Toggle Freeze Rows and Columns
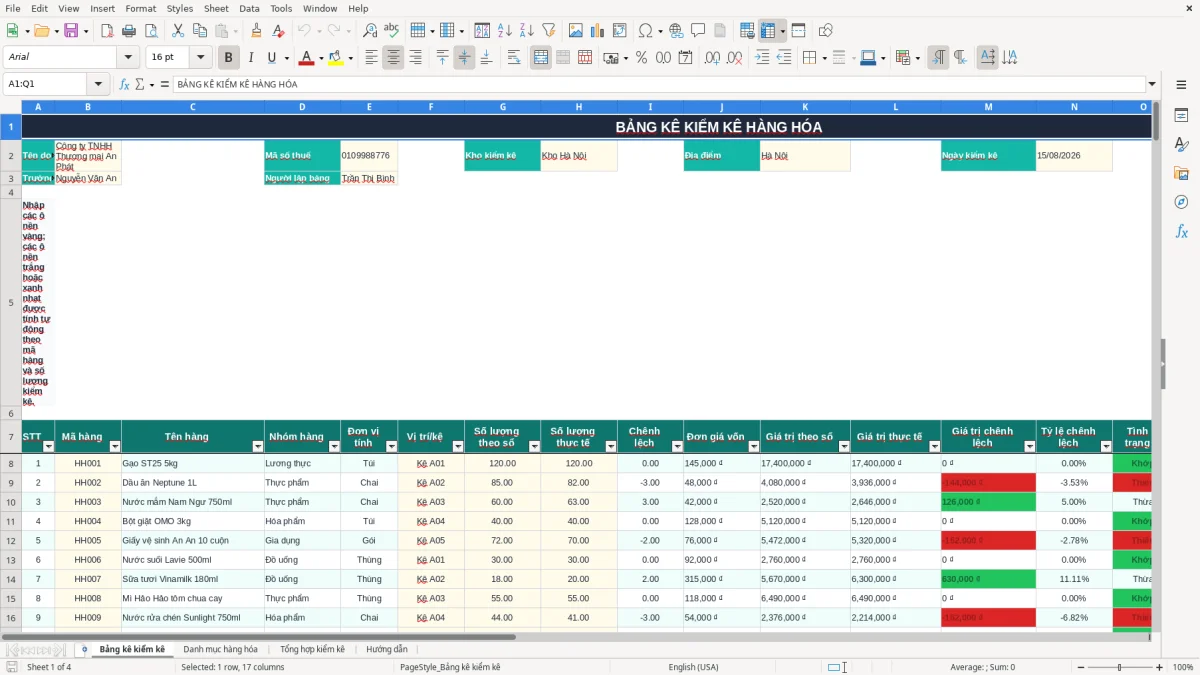 768,31
